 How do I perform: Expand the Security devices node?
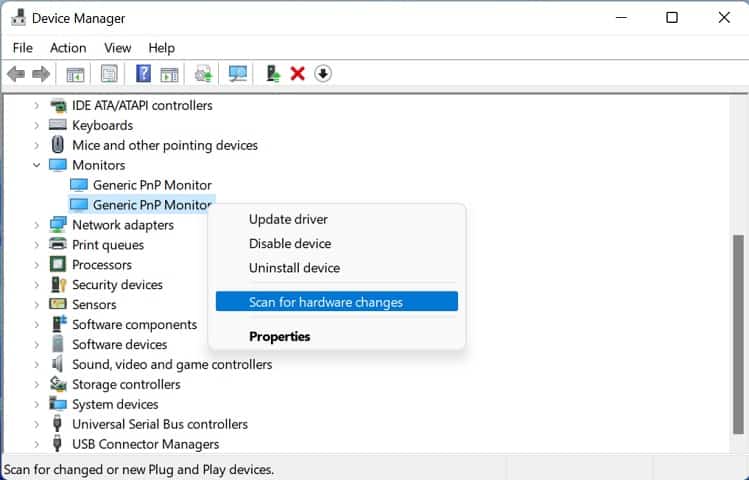(36, 285)
